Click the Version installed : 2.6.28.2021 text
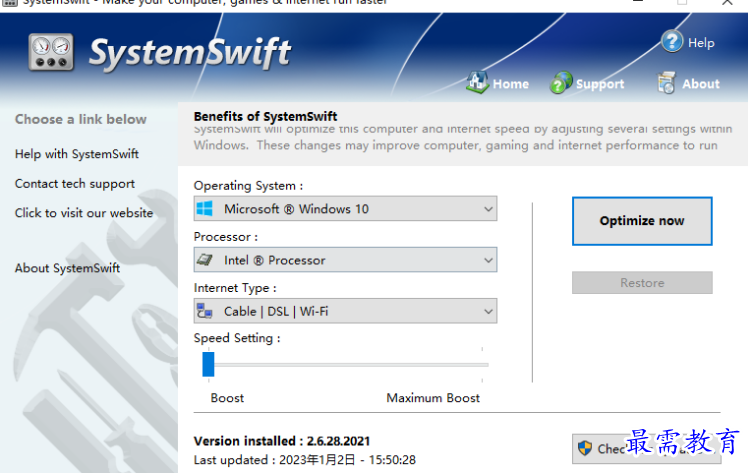Screen dimensions: 748x473 281,441
